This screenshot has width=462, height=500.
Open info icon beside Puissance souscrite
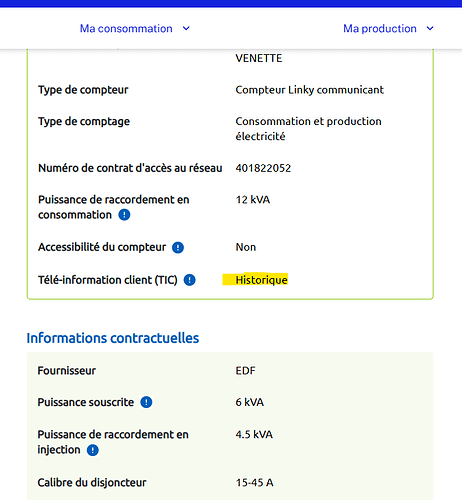click(146, 402)
